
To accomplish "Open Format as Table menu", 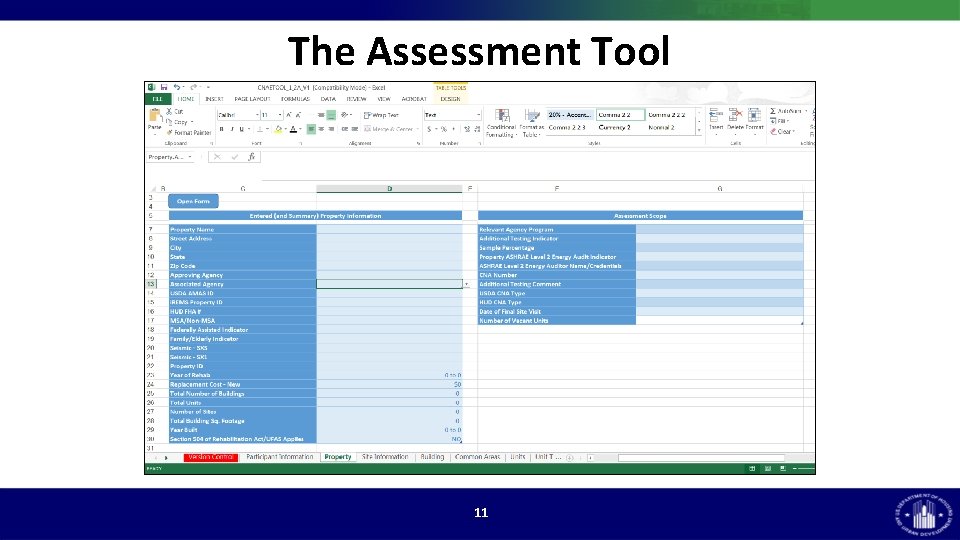I will [531, 123].
